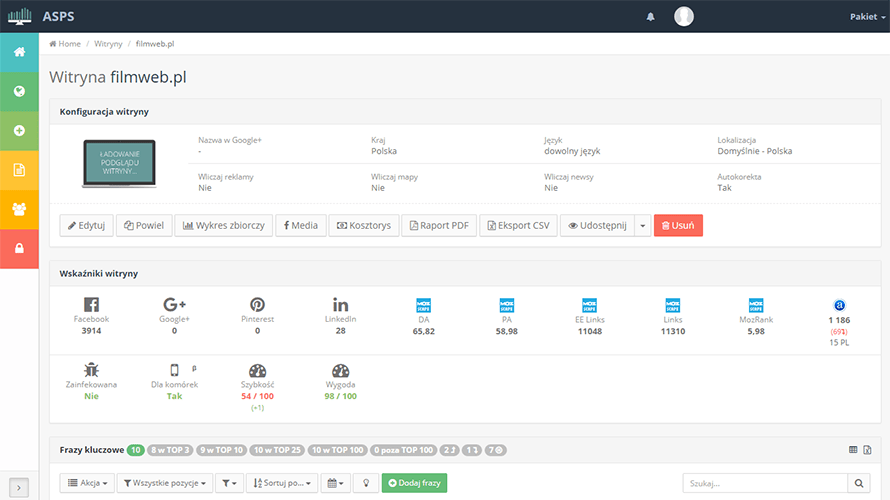
Task: Open the calendar date dropdown
Action: (x=335, y=483)
